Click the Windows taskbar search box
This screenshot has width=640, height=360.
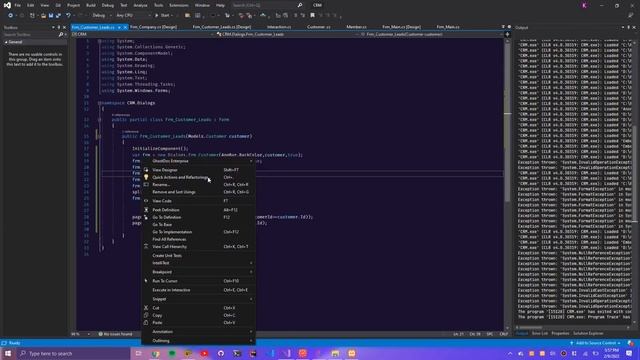[x=73, y=353]
